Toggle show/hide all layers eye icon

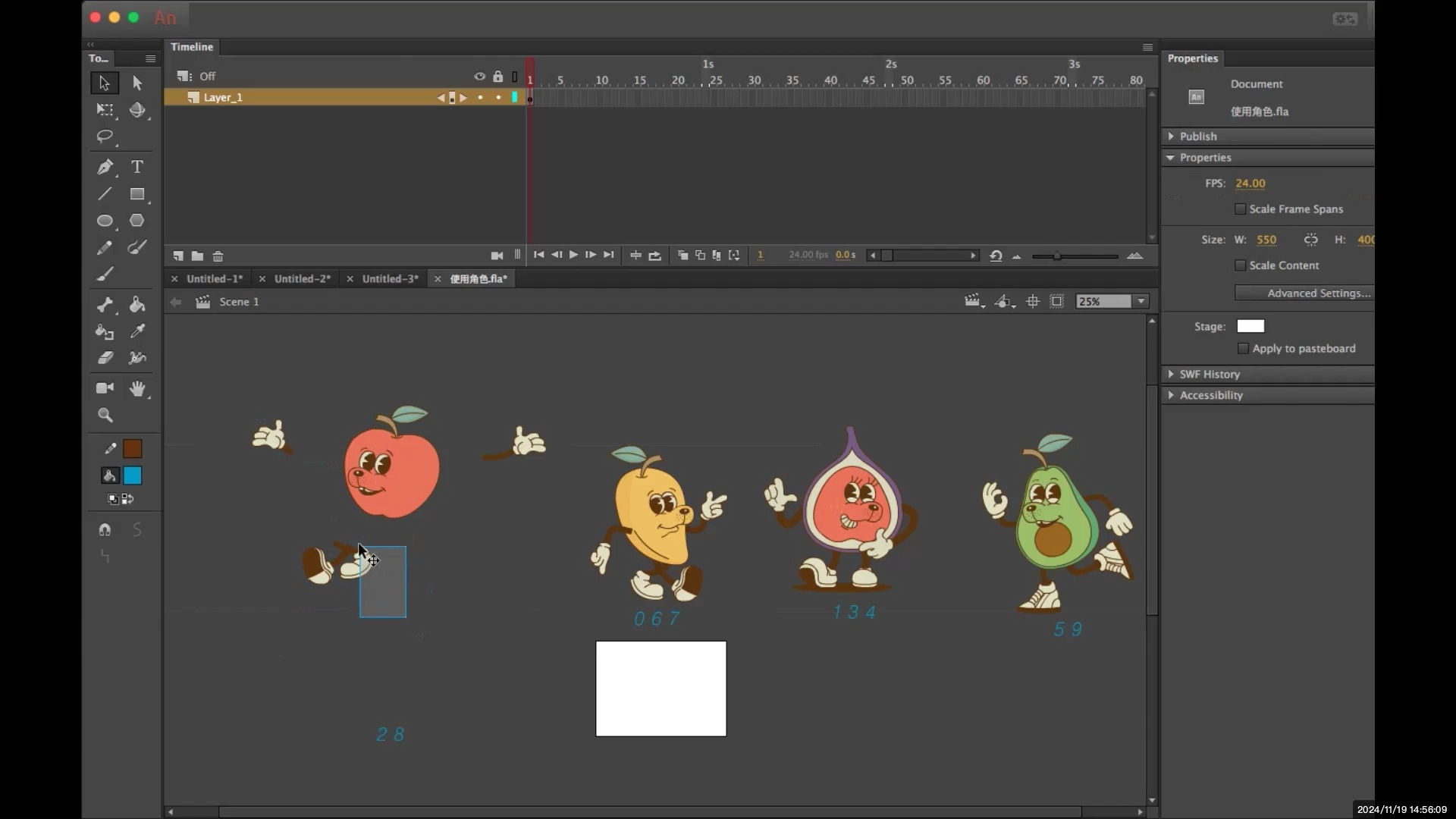[479, 77]
